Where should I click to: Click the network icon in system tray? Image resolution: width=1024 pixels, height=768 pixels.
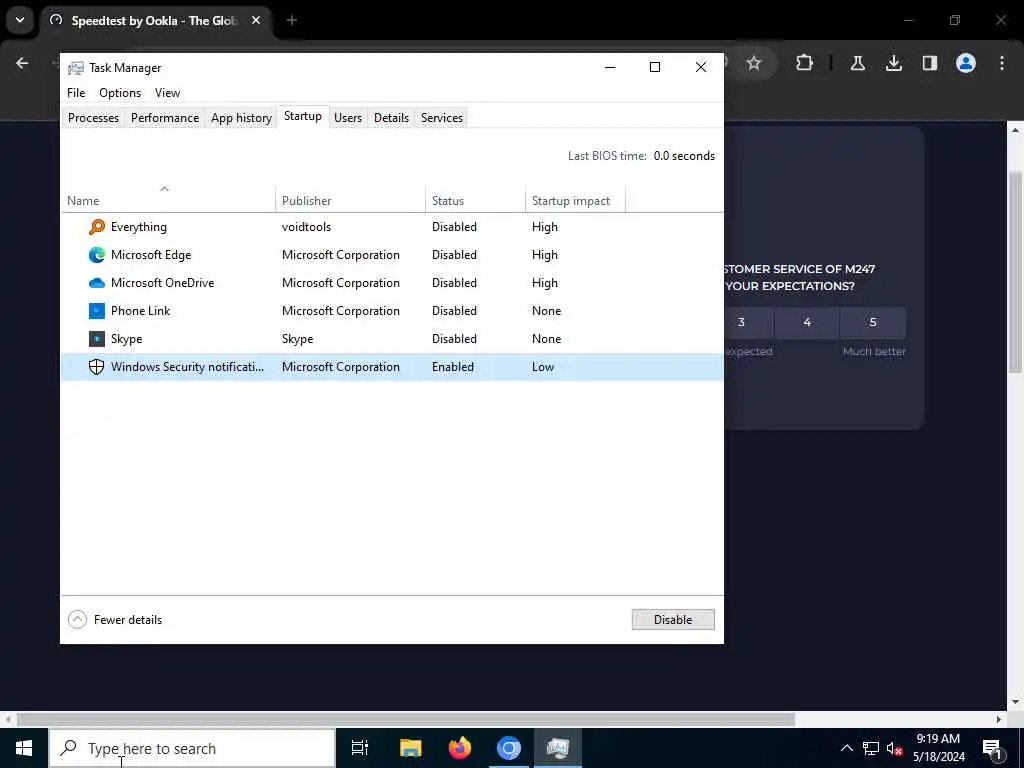pyautogui.click(x=871, y=748)
